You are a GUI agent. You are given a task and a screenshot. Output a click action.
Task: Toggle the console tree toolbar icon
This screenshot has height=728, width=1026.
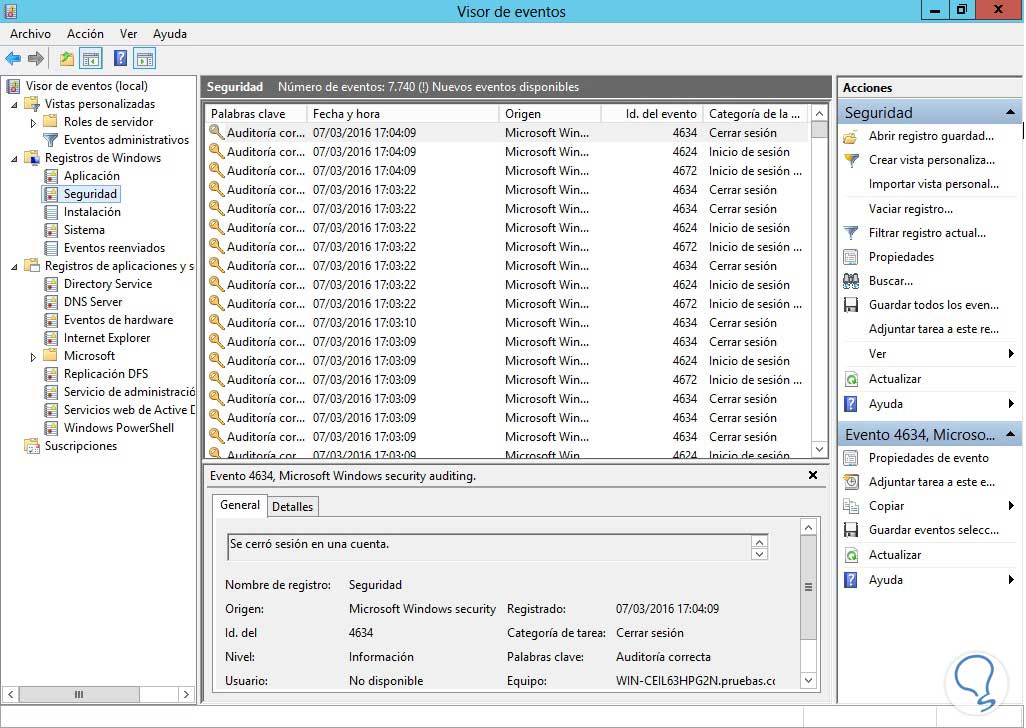[x=91, y=59]
